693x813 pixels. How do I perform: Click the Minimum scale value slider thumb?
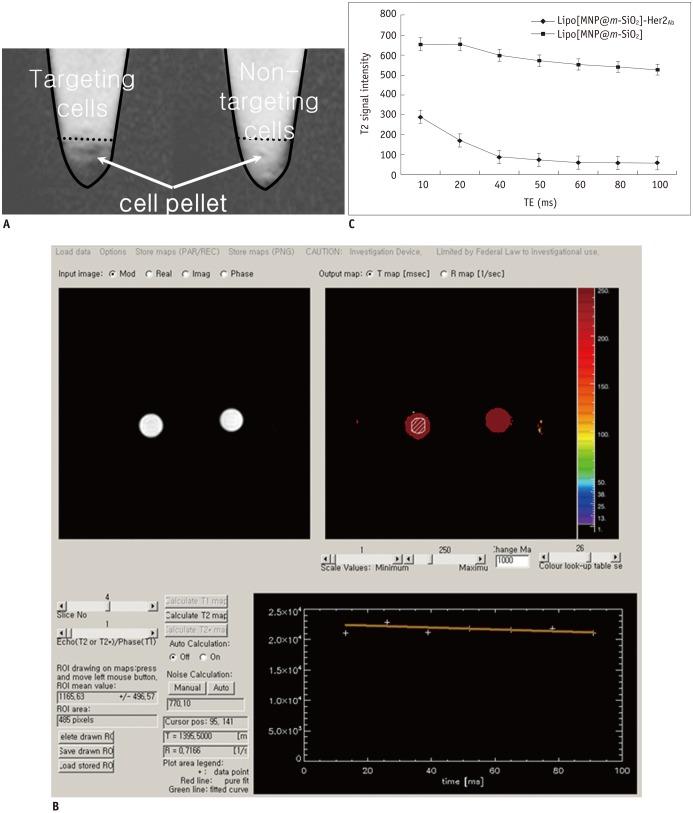pyautogui.click(x=334, y=558)
